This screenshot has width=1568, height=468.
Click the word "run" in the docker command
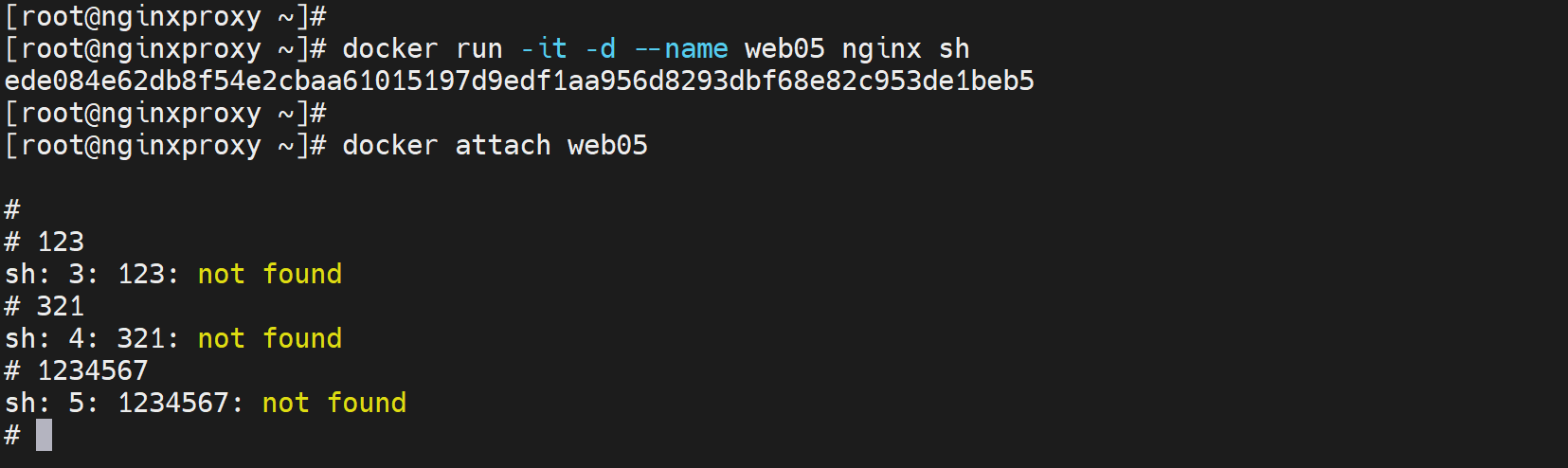tap(478, 49)
